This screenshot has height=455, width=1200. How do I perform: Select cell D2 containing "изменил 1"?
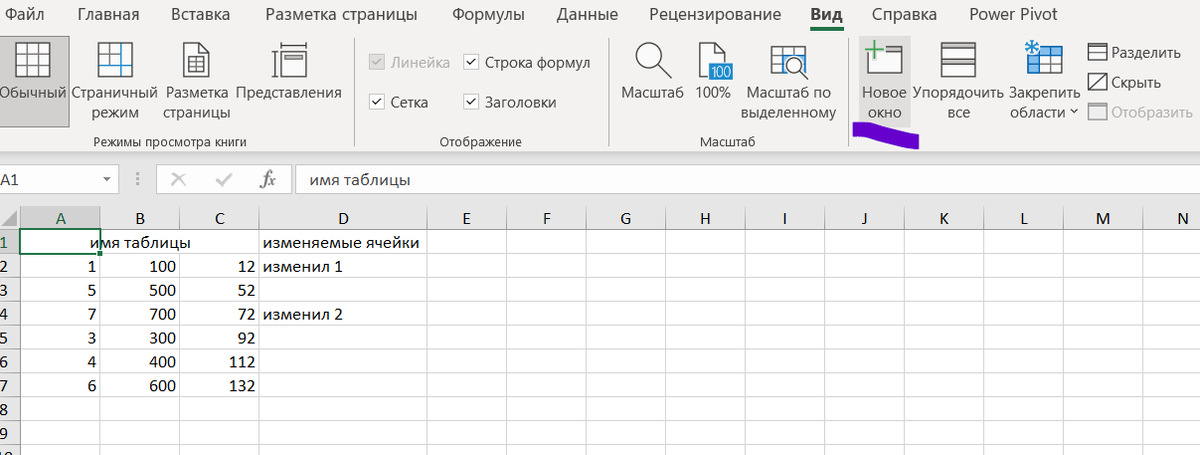(x=342, y=267)
